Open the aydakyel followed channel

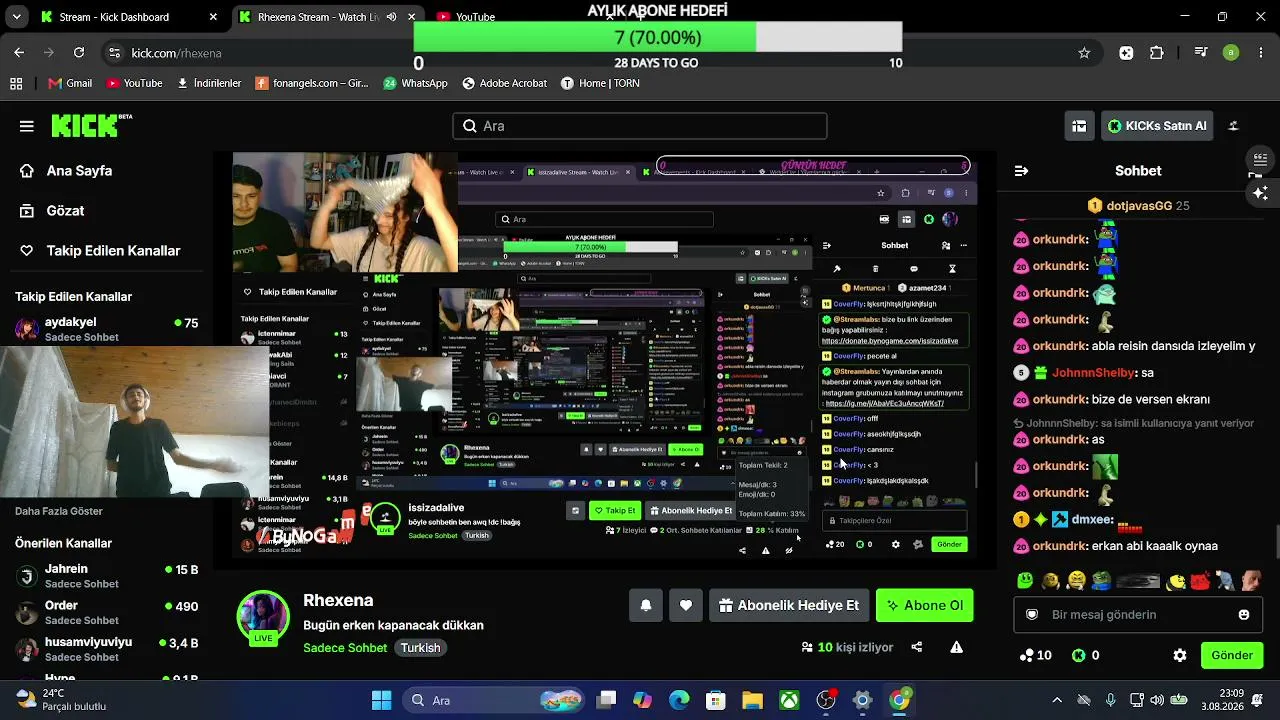click(107, 329)
